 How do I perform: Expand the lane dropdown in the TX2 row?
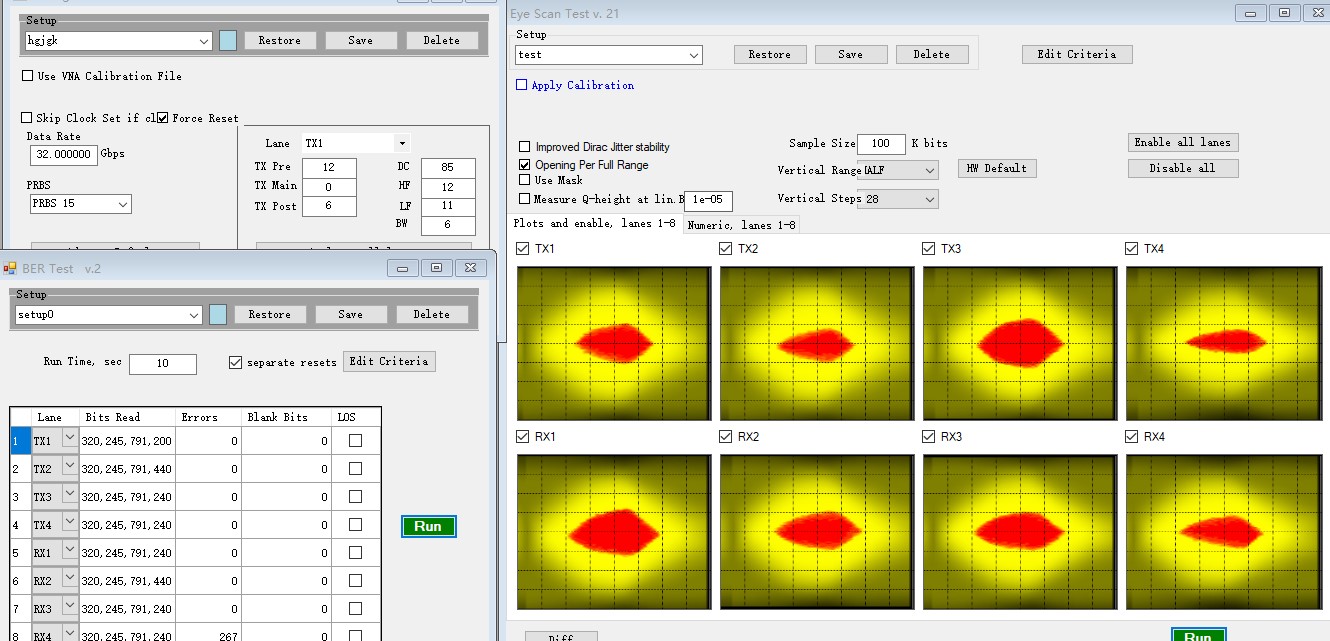pyautogui.click(x=70, y=468)
